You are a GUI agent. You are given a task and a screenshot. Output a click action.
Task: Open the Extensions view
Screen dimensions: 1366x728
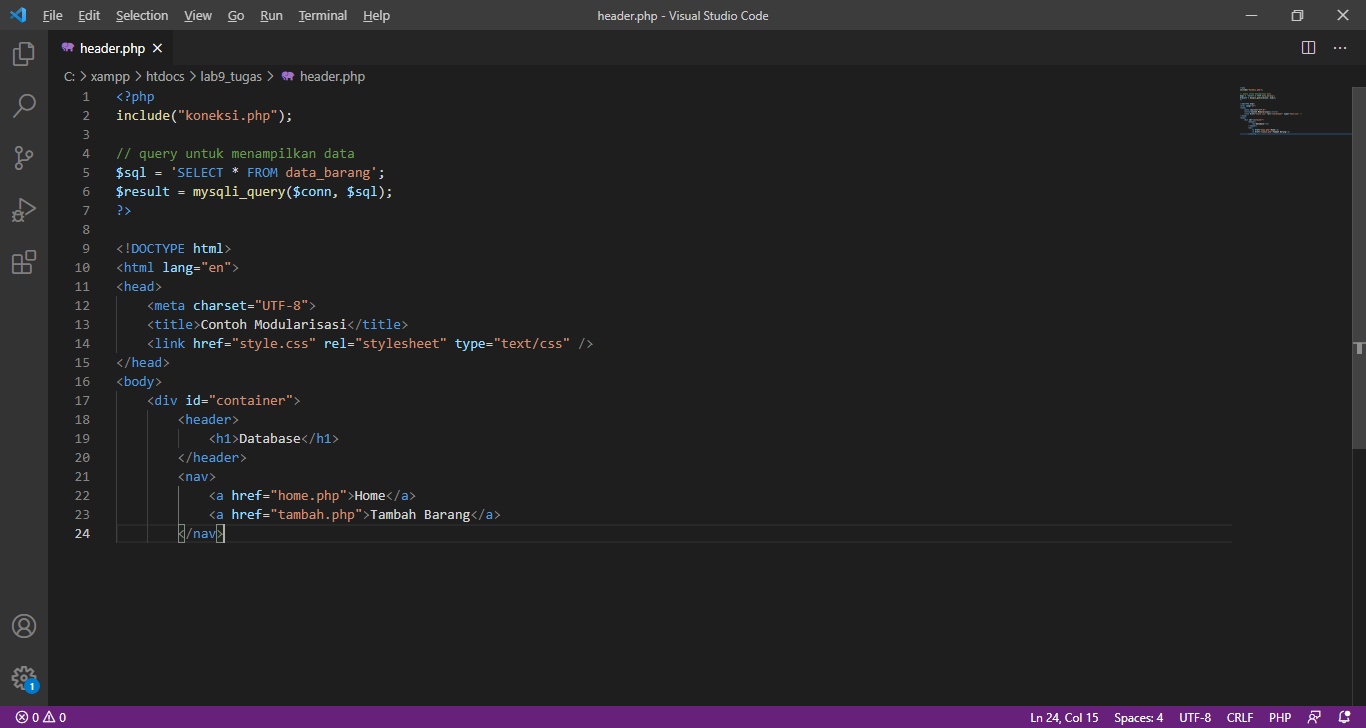click(x=23, y=261)
